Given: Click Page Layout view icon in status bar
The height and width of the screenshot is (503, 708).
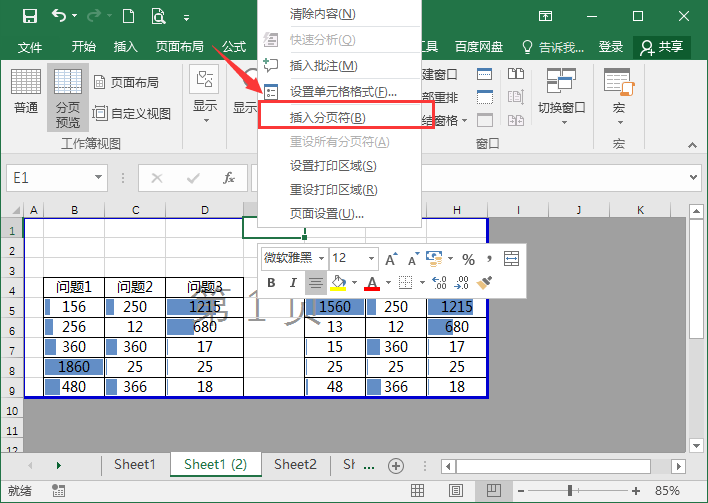Looking at the screenshot, I should tap(456, 490).
